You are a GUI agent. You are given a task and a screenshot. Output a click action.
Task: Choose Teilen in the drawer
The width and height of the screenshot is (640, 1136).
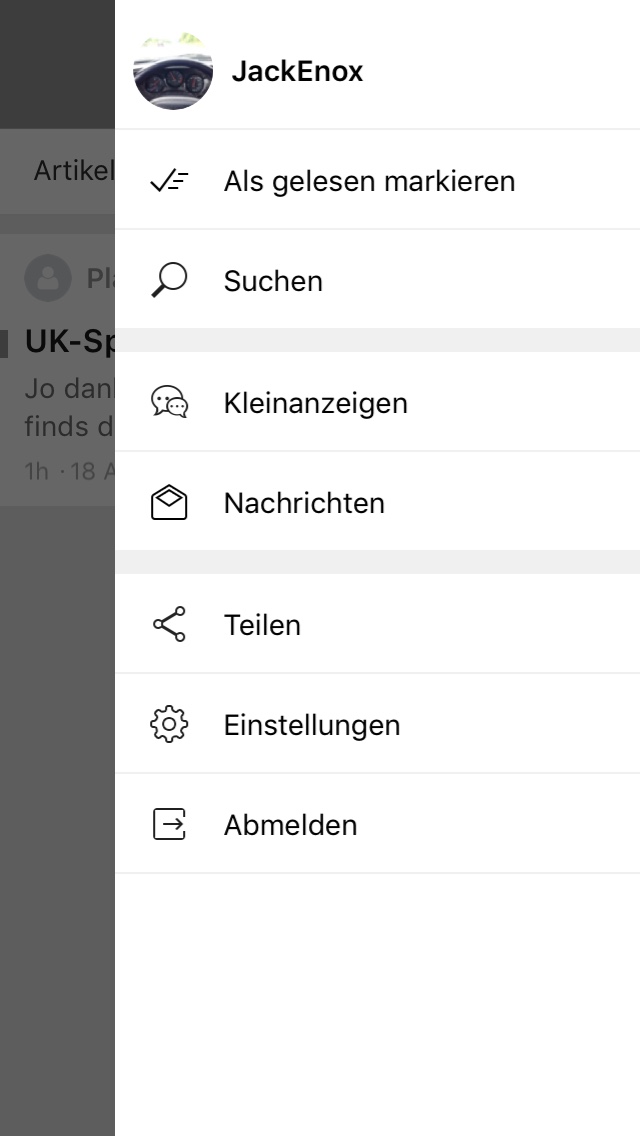tap(262, 626)
